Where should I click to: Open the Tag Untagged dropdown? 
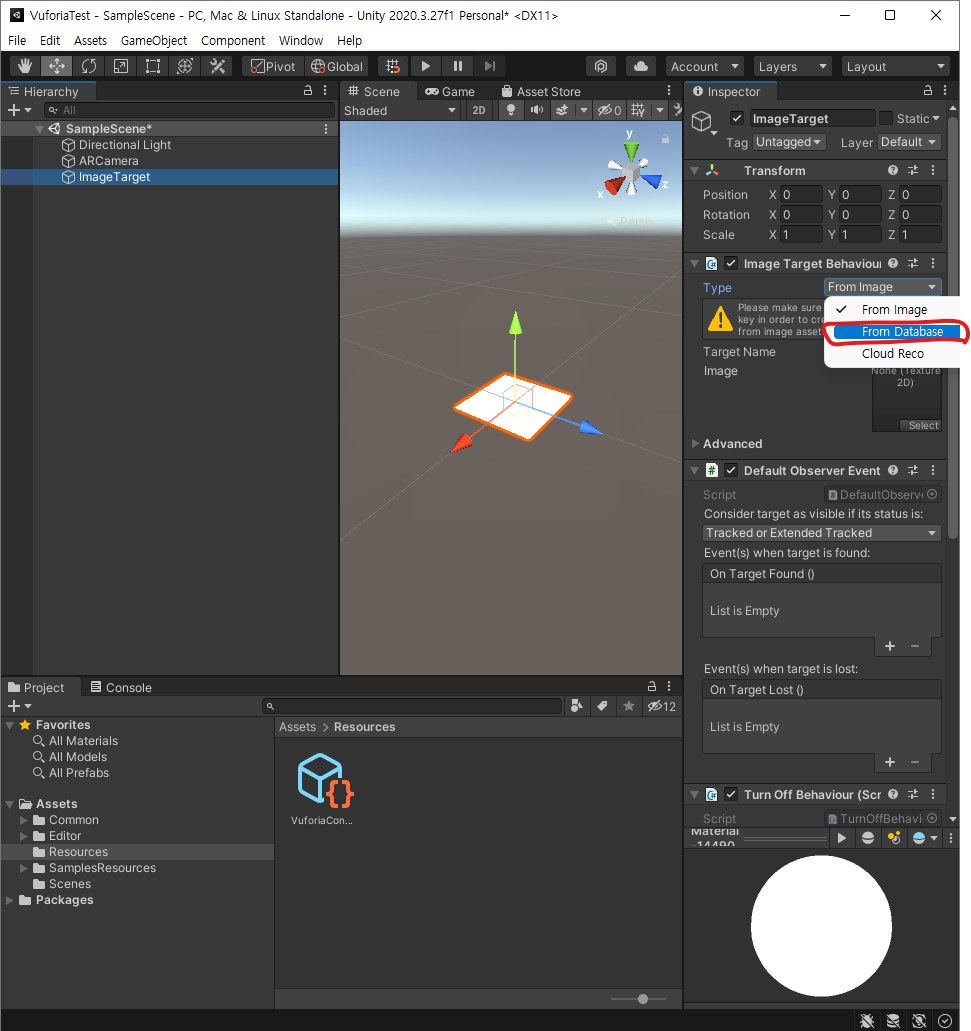(788, 142)
